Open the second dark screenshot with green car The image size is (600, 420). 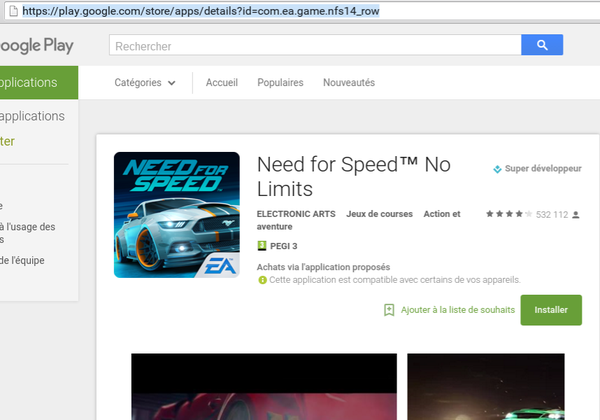(486, 387)
